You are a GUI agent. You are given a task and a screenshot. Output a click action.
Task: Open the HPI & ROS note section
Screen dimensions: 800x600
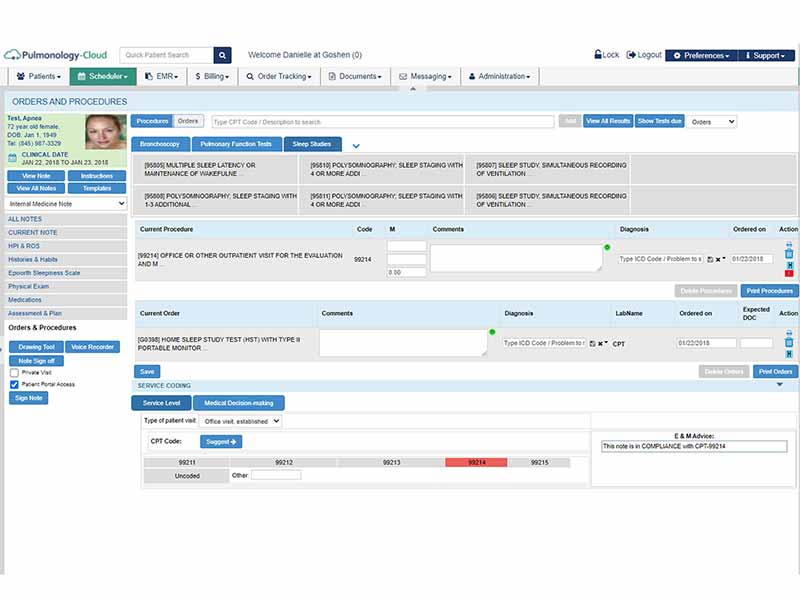point(66,246)
